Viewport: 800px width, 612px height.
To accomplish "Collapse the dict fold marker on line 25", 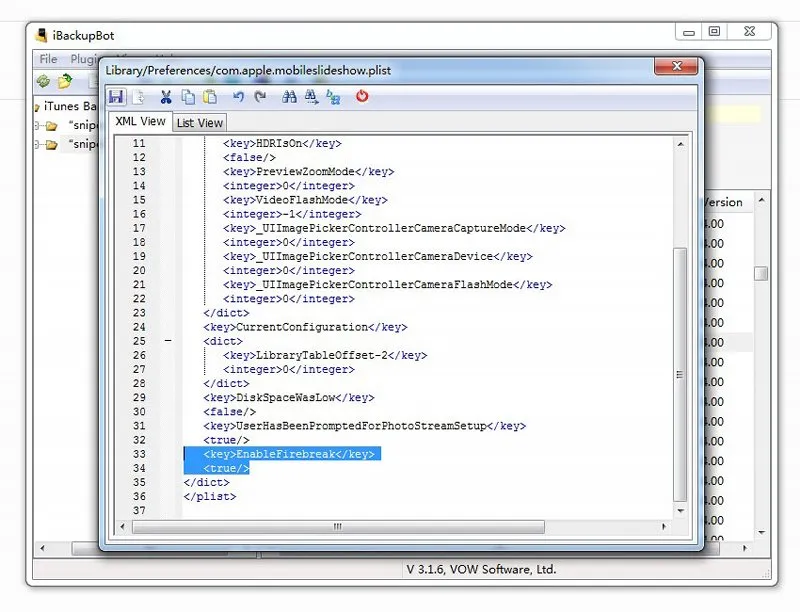I will (168, 341).
